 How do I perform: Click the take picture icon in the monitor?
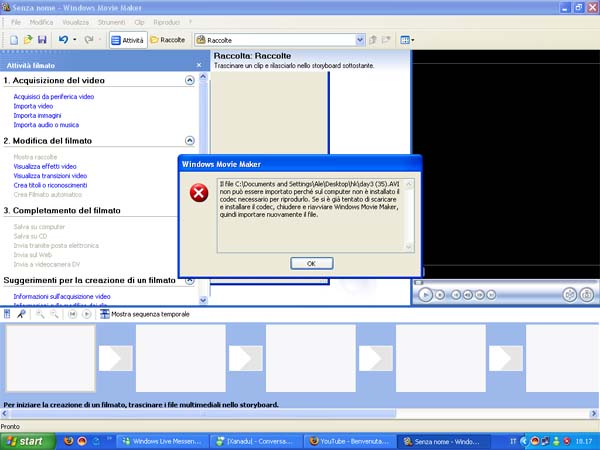pyautogui.click(x=587, y=295)
